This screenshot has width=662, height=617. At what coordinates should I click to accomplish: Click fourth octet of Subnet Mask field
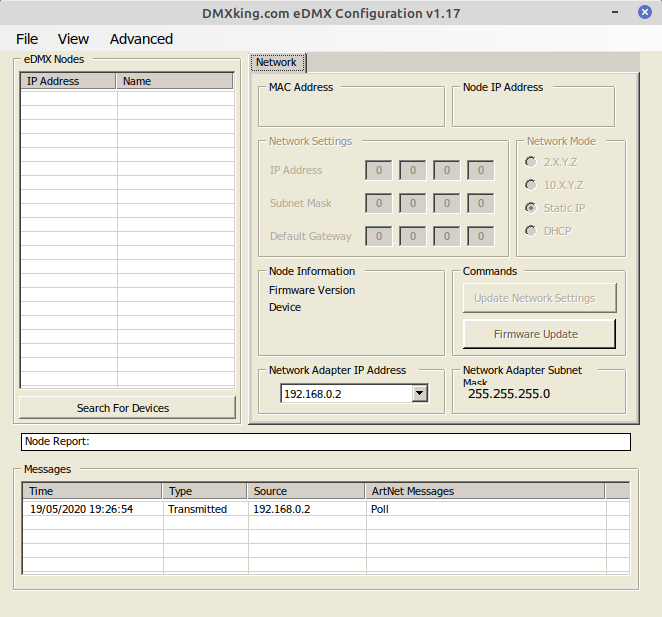click(480, 203)
